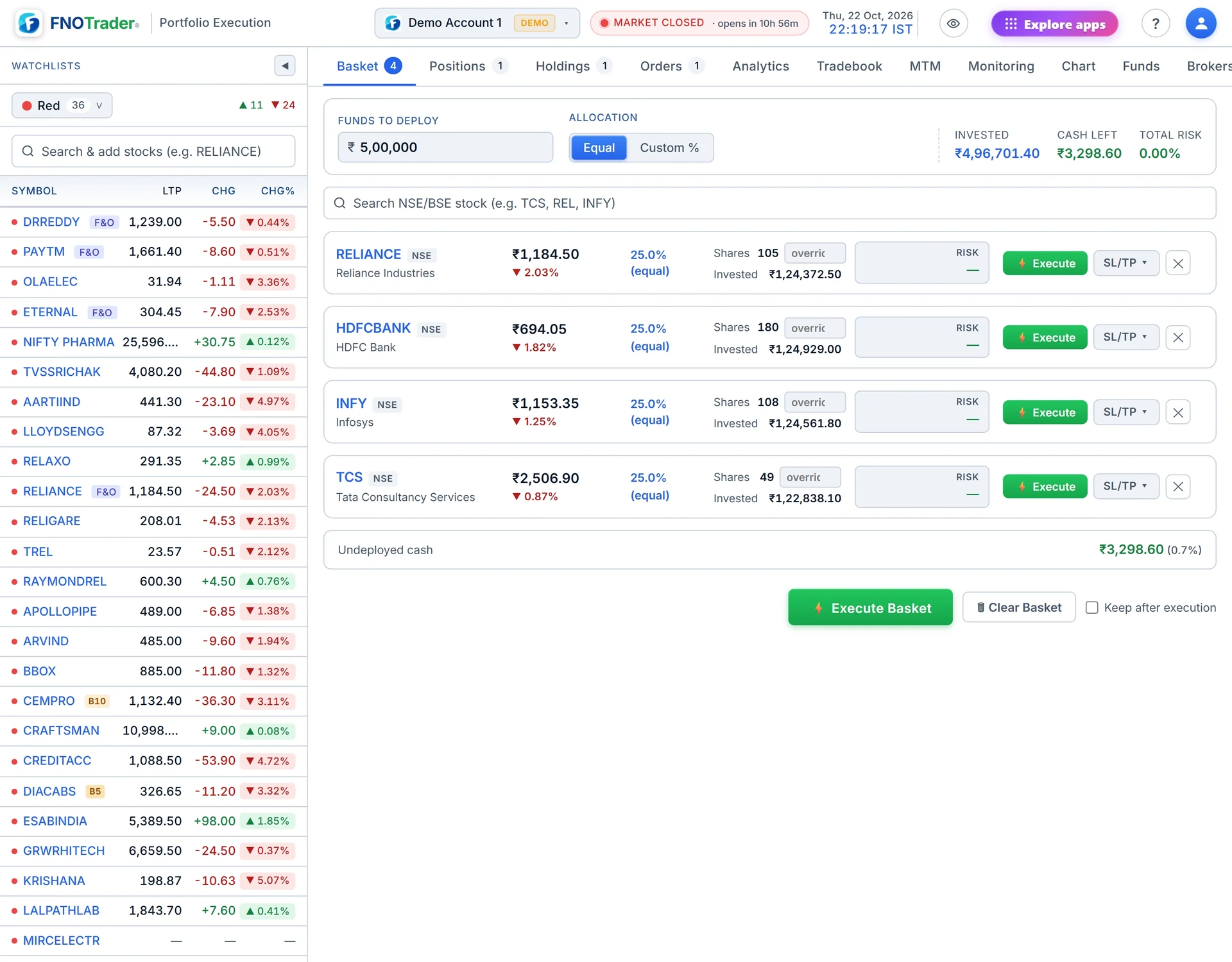This screenshot has height=962, width=1232.
Task: Open SL/TP dropdown for RELIANCE
Action: [x=1125, y=263]
